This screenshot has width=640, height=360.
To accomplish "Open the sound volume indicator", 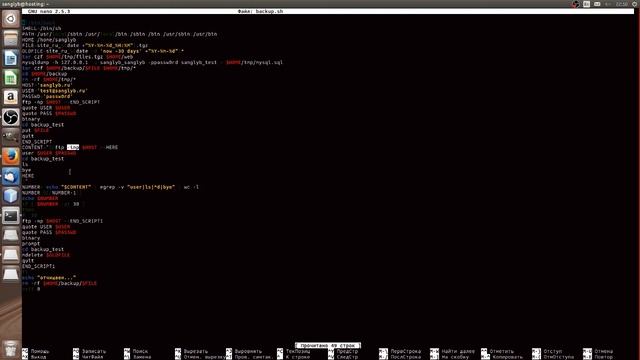I will 608,4.
